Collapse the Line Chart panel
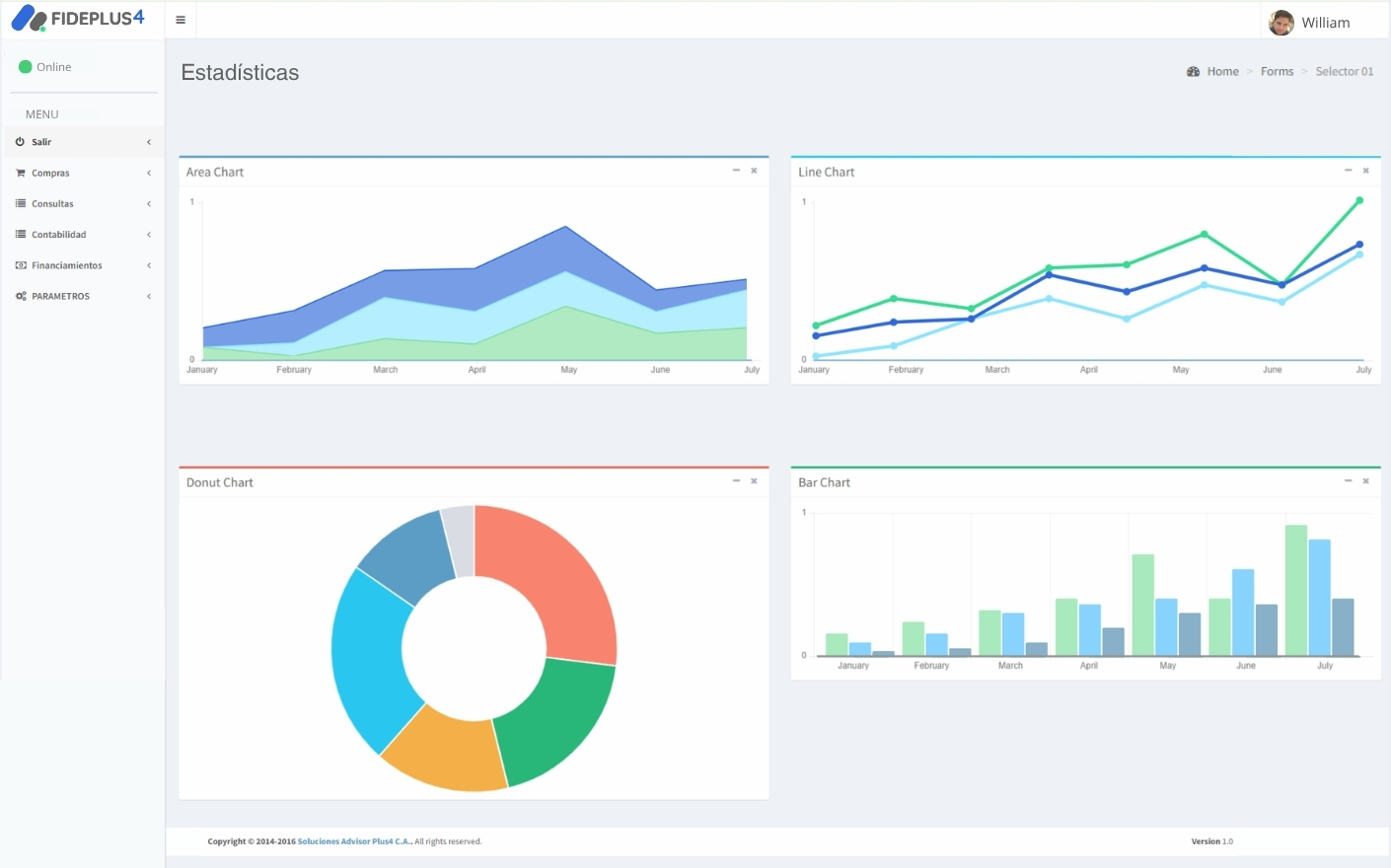Screen dimensions: 1391x868 click(x=1348, y=171)
